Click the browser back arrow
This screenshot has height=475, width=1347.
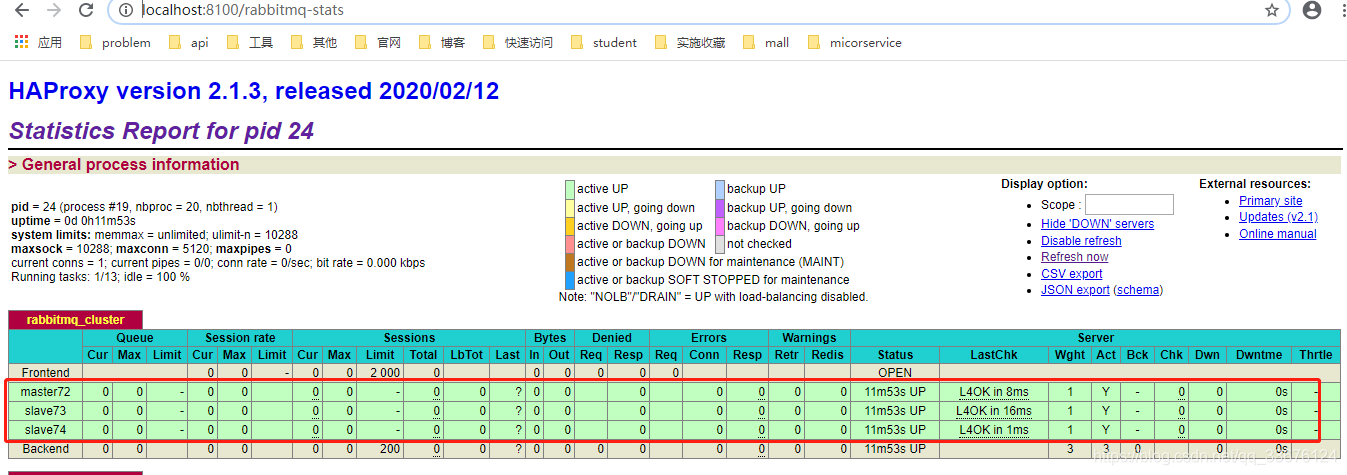click(x=22, y=11)
